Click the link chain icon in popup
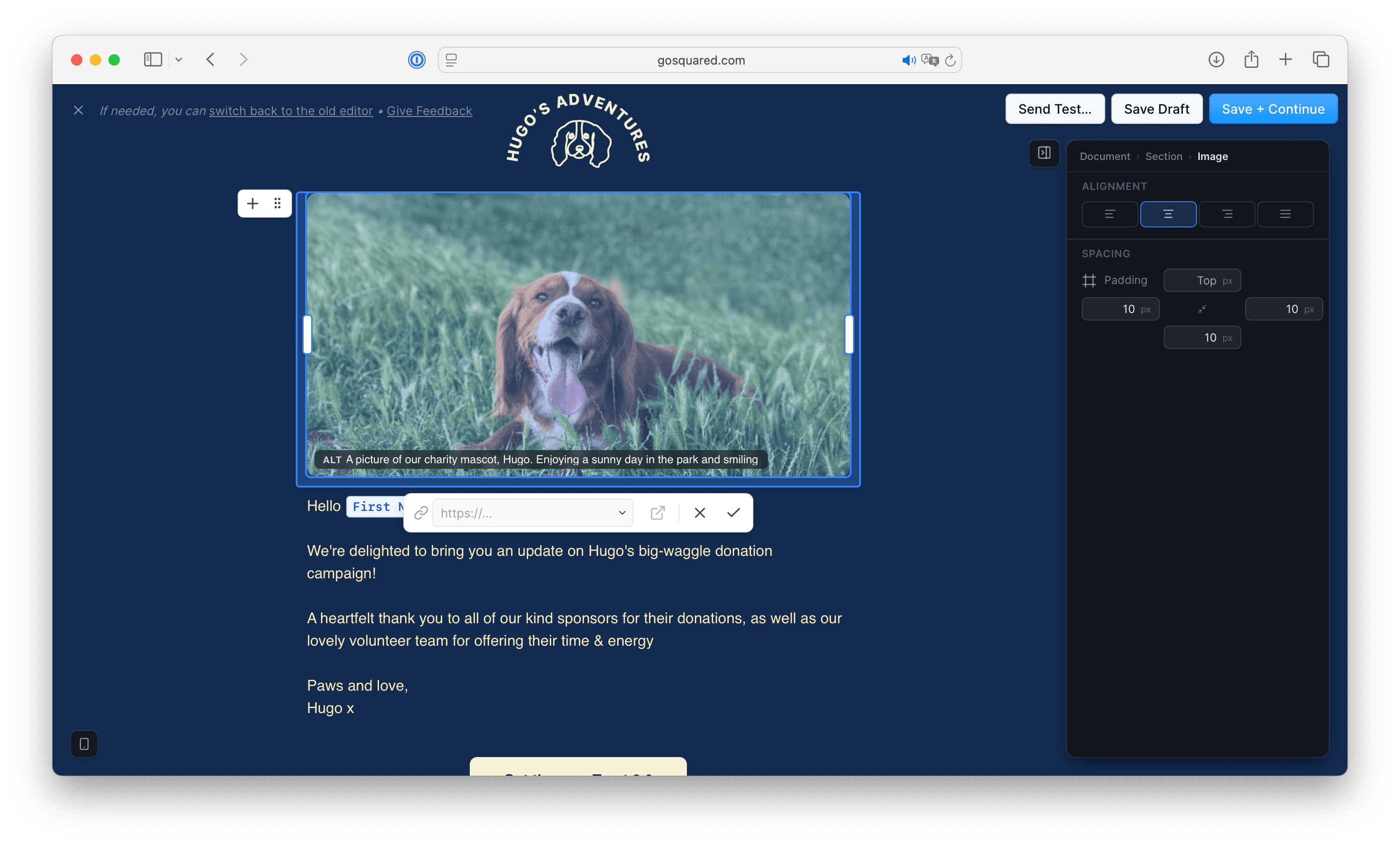This screenshot has height=845, width=1400. 421,513
